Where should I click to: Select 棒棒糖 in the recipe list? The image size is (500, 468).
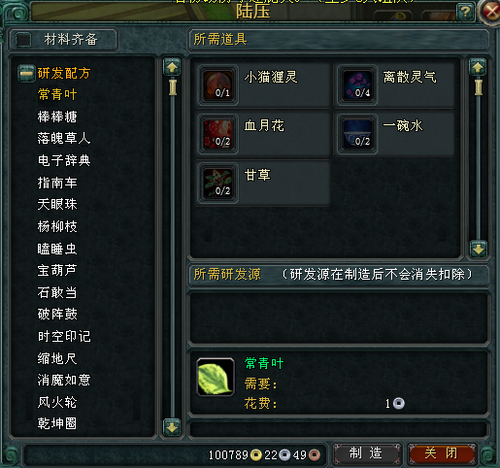tap(57, 117)
